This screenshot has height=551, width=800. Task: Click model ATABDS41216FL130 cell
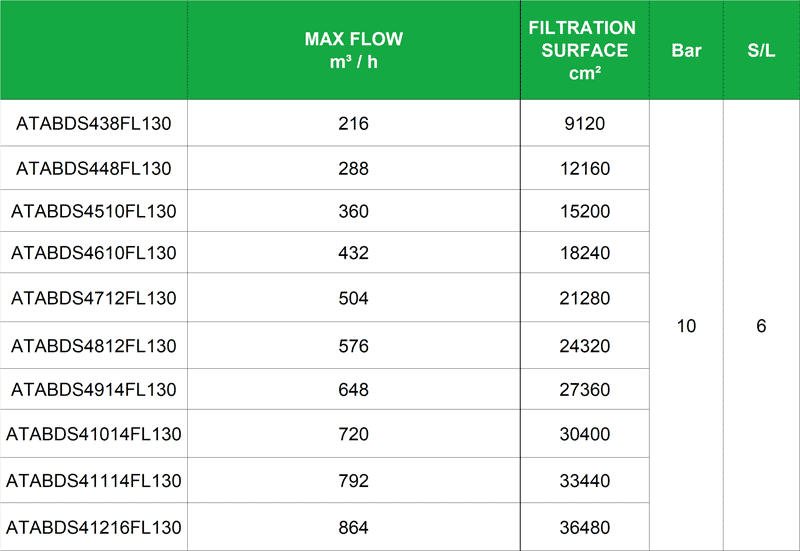tap(94, 527)
